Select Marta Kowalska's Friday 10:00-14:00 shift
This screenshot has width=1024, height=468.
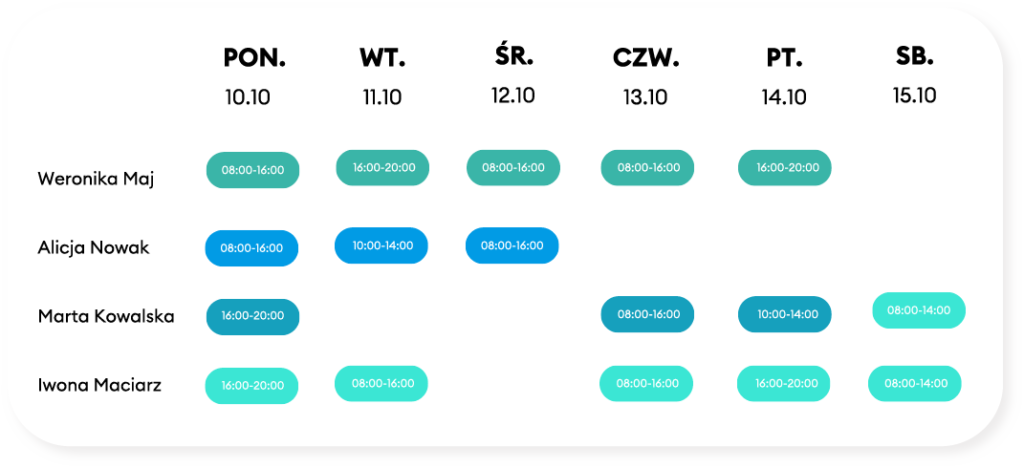[x=784, y=314]
